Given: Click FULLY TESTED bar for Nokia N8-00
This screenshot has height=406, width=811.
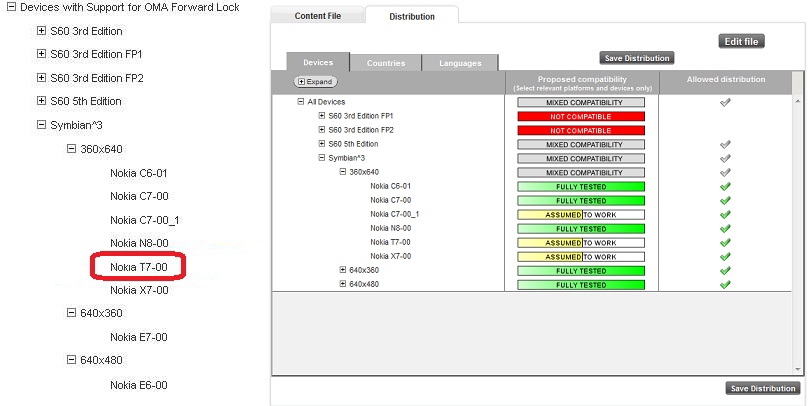Looking at the screenshot, I should pyautogui.click(x=581, y=229).
